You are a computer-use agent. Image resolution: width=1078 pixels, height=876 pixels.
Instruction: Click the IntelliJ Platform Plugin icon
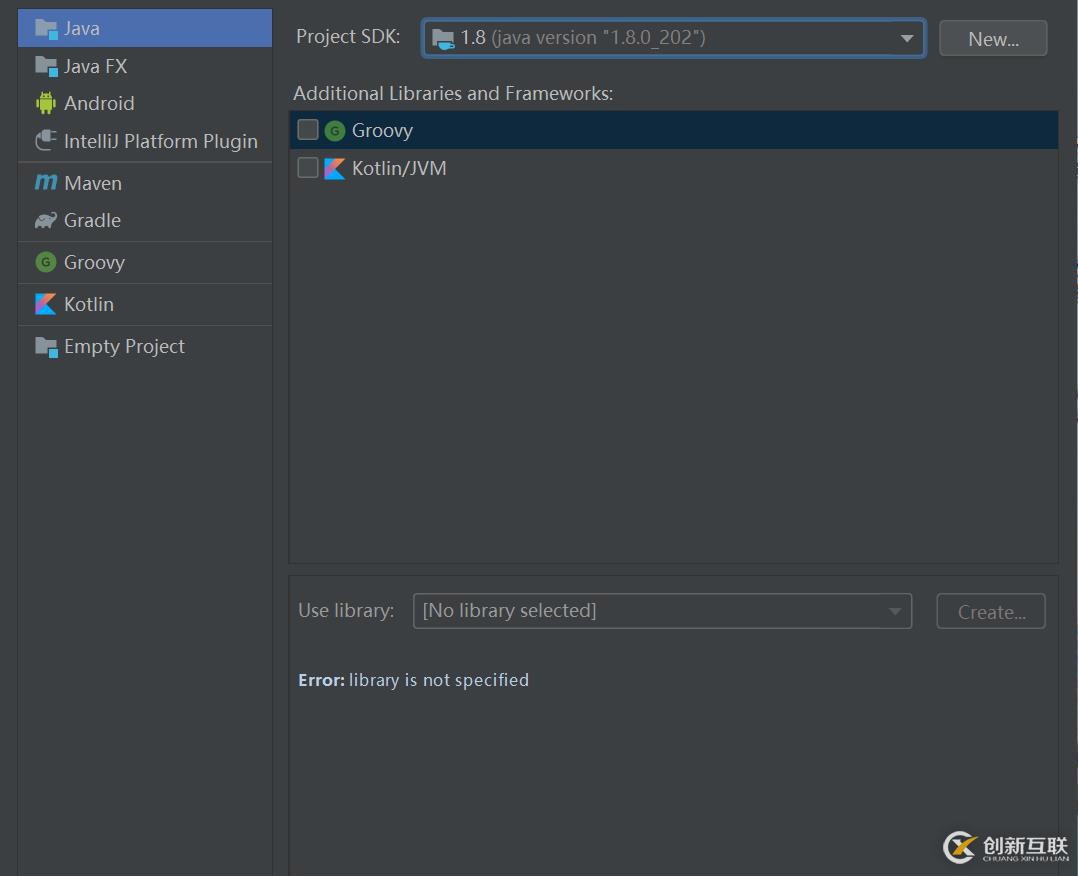46,141
